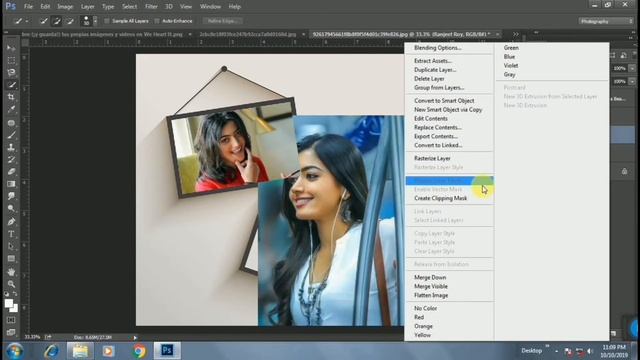This screenshot has height=360, width=640.
Task: Select the Lasso tool
Action: tap(11, 73)
